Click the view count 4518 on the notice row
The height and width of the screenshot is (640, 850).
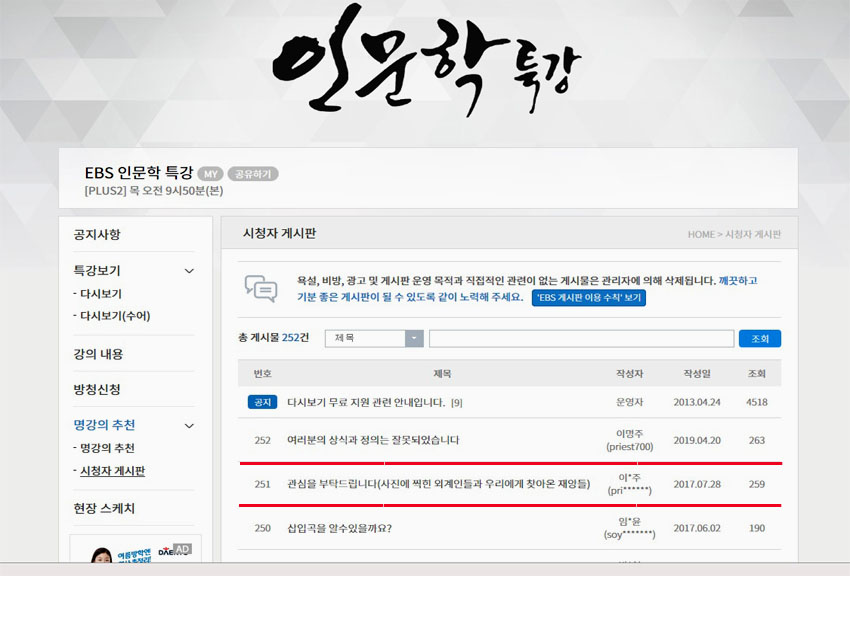pos(757,402)
